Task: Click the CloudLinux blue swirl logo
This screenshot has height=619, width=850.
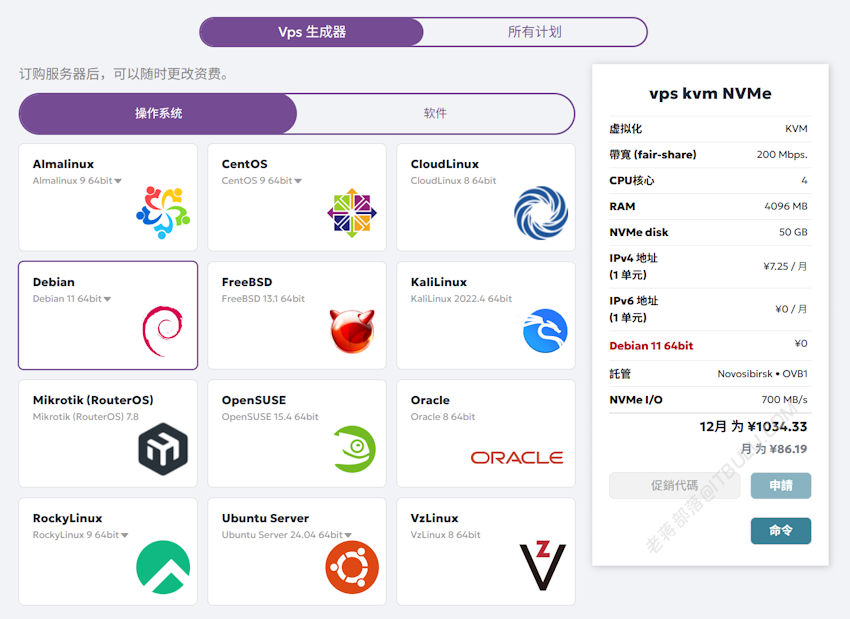Action: pyautogui.click(x=541, y=212)
